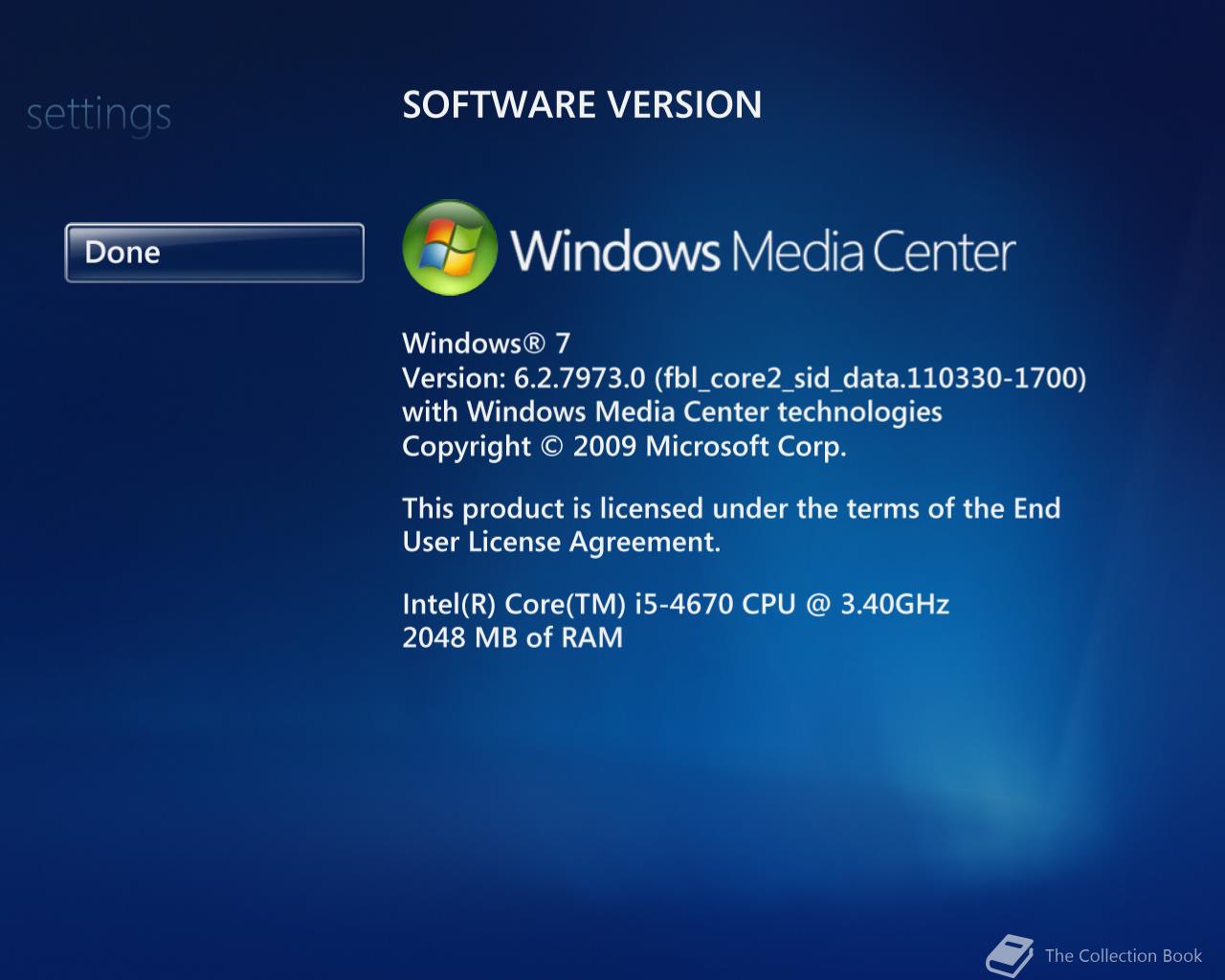The height and width of the screenshot is (980, 1225).
Task: Select the Intel Core i5-4670 CPU line
Action: (676, 604)
